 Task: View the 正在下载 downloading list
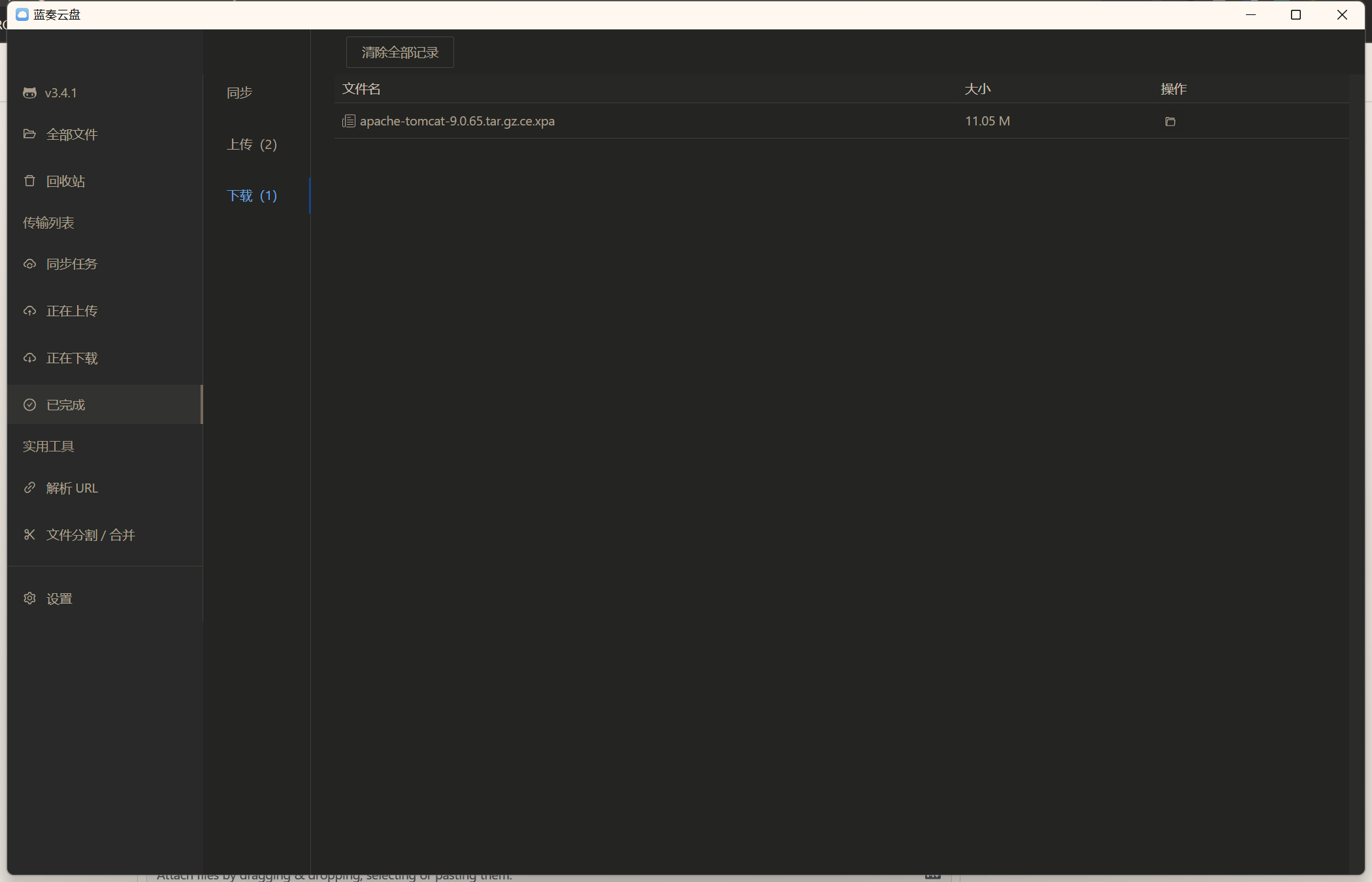[72, 357]
